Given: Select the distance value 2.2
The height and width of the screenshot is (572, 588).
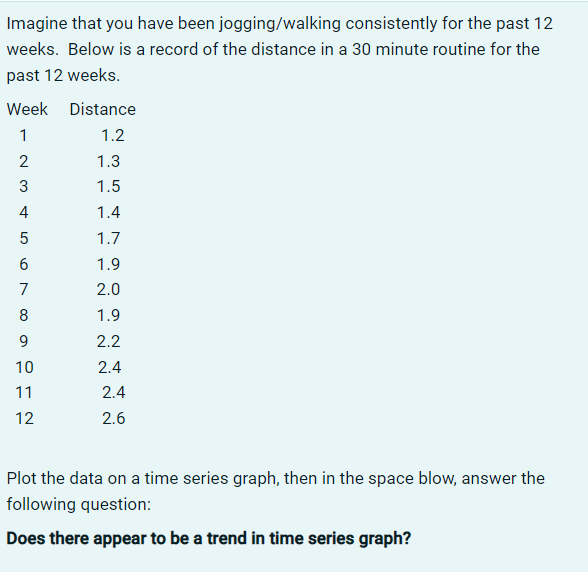Looking at the screenshot, I should [108, 341].
